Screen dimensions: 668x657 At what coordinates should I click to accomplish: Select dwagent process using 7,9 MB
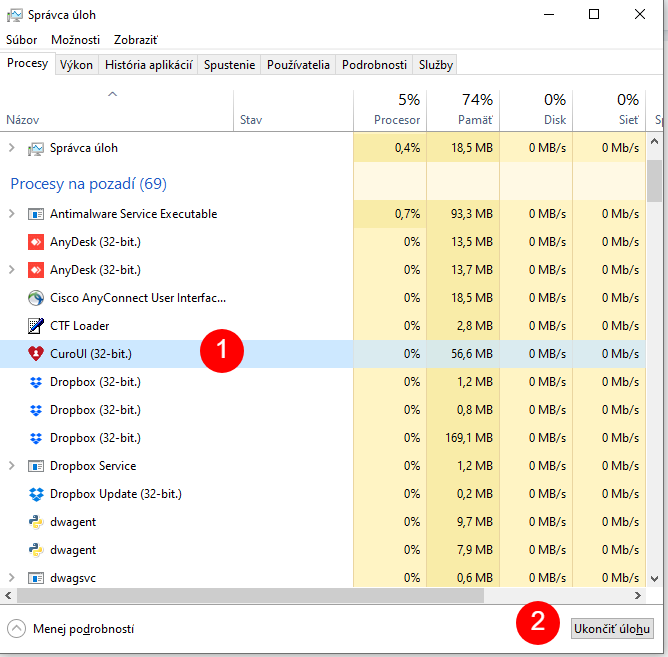[322, 550]
